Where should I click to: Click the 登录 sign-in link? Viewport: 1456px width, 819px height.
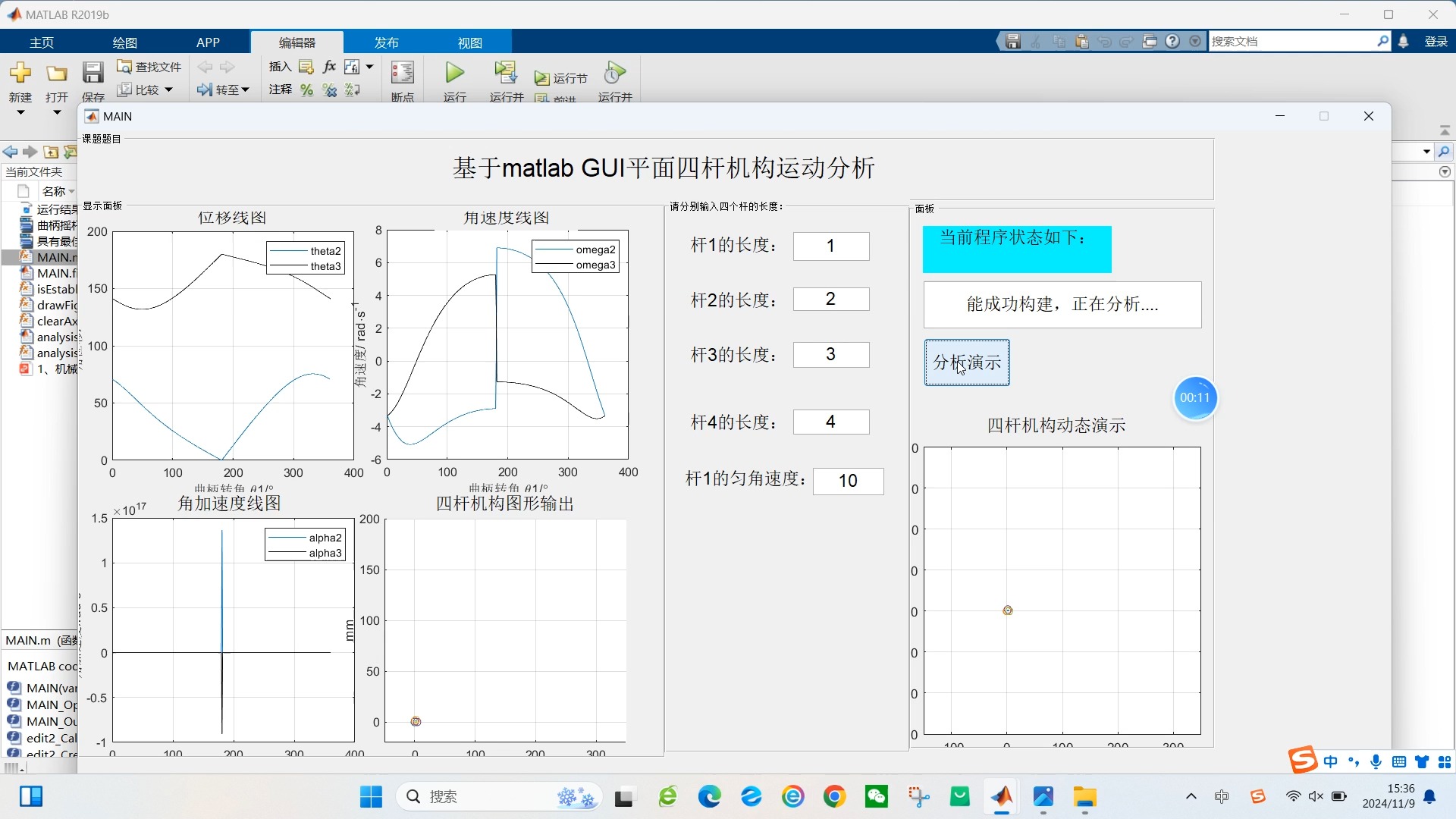coord(1436,42)
